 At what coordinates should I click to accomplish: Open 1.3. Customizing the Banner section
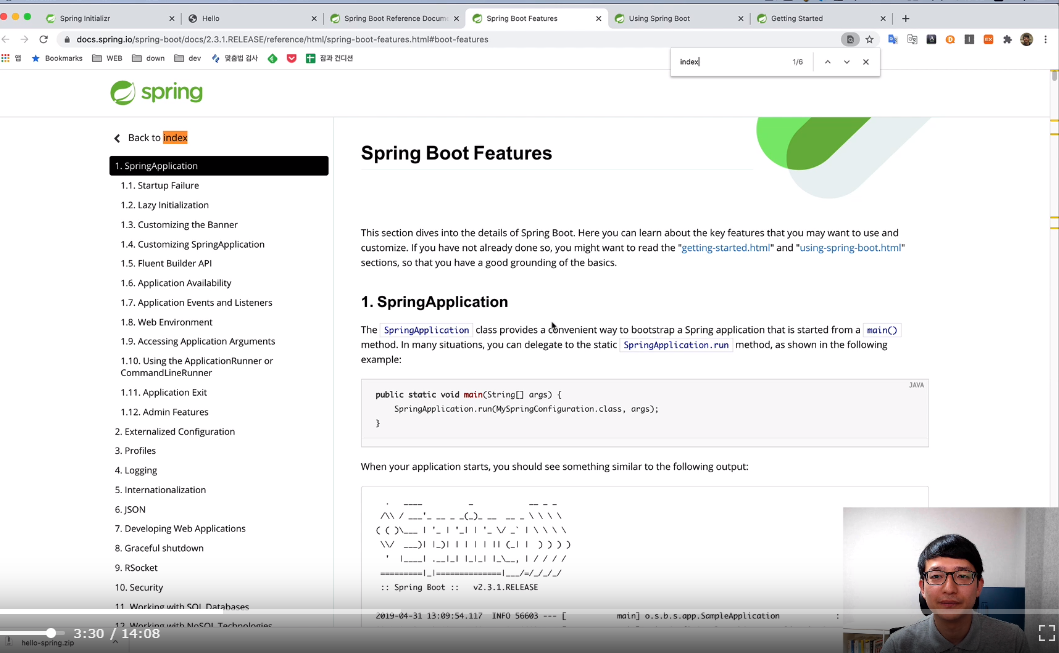coord(179,225)
